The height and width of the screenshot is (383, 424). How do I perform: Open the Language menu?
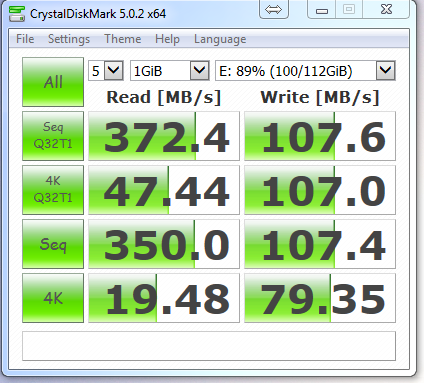220,39
